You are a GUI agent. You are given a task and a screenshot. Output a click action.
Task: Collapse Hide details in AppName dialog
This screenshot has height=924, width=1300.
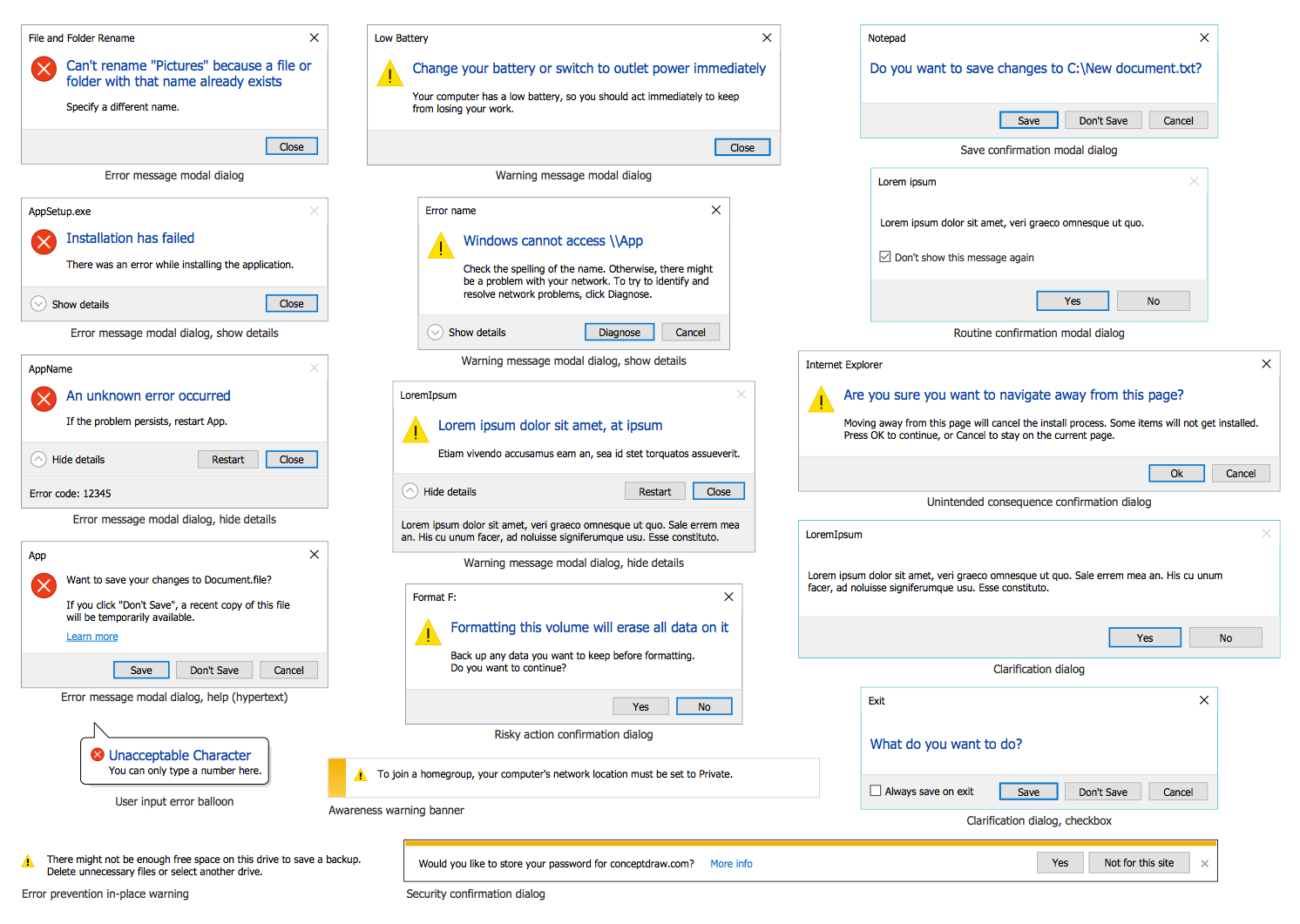(x=38, y=459)
